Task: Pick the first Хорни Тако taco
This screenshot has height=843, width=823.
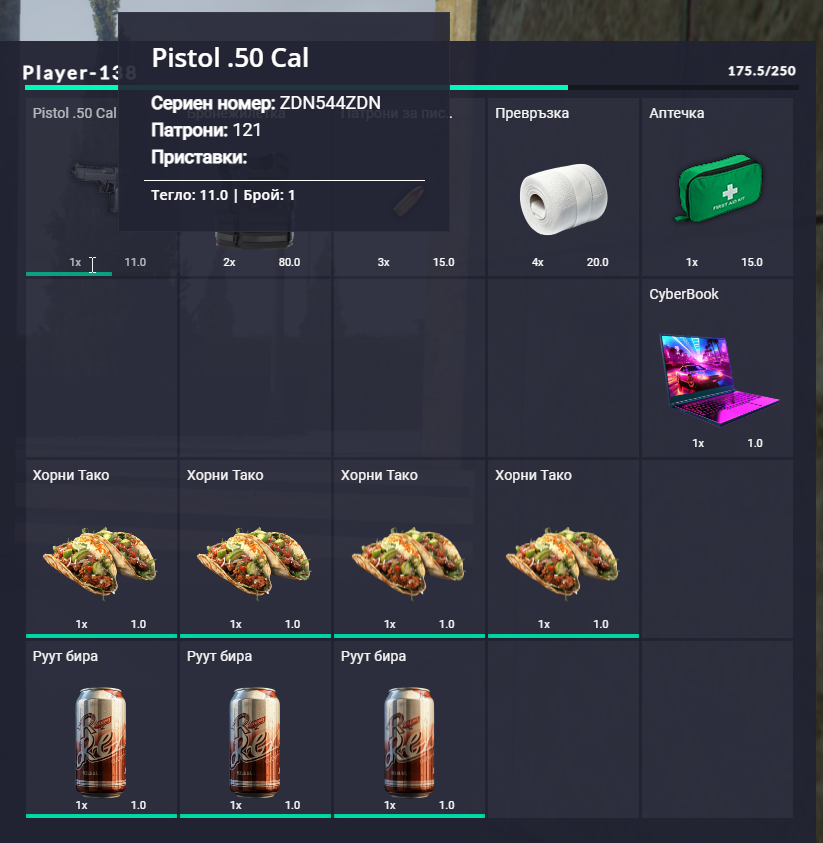Action: [x=100, y=562]
